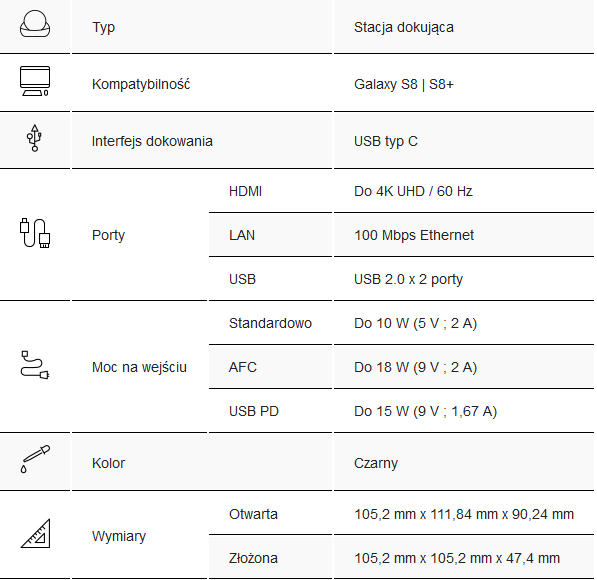Image resolution: width=597 pixels, height=580 pixels.
Task: Select the Standardowo power row label
Action: [270, 323]
